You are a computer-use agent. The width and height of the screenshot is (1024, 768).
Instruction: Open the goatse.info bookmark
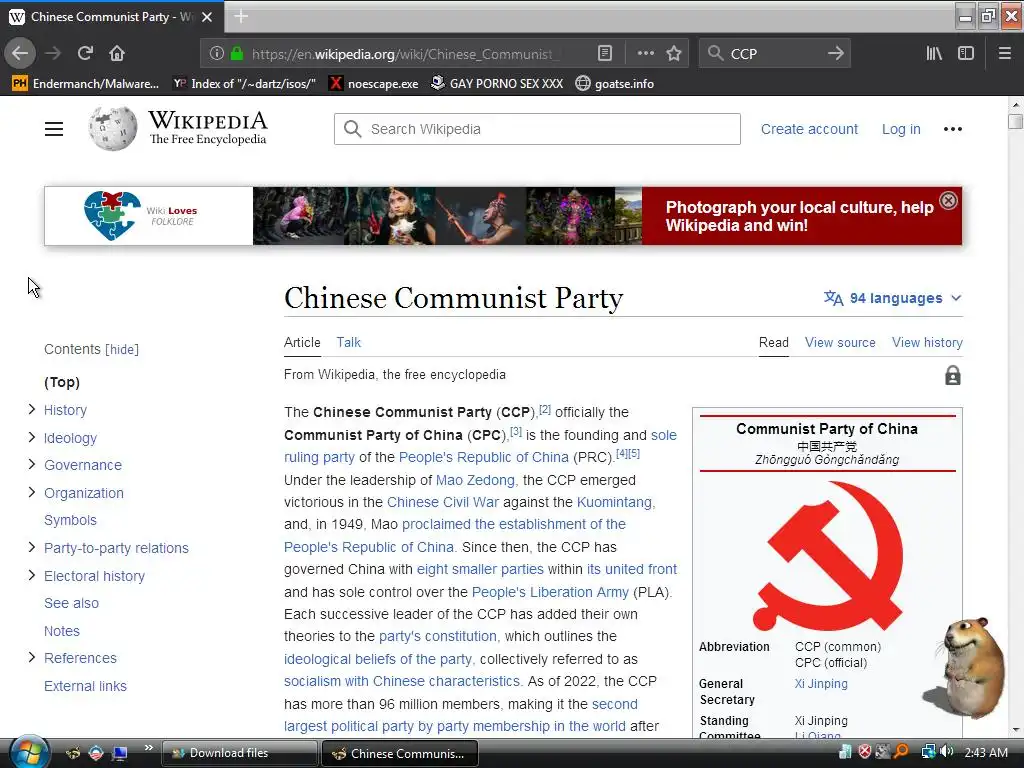coord(615,84)
